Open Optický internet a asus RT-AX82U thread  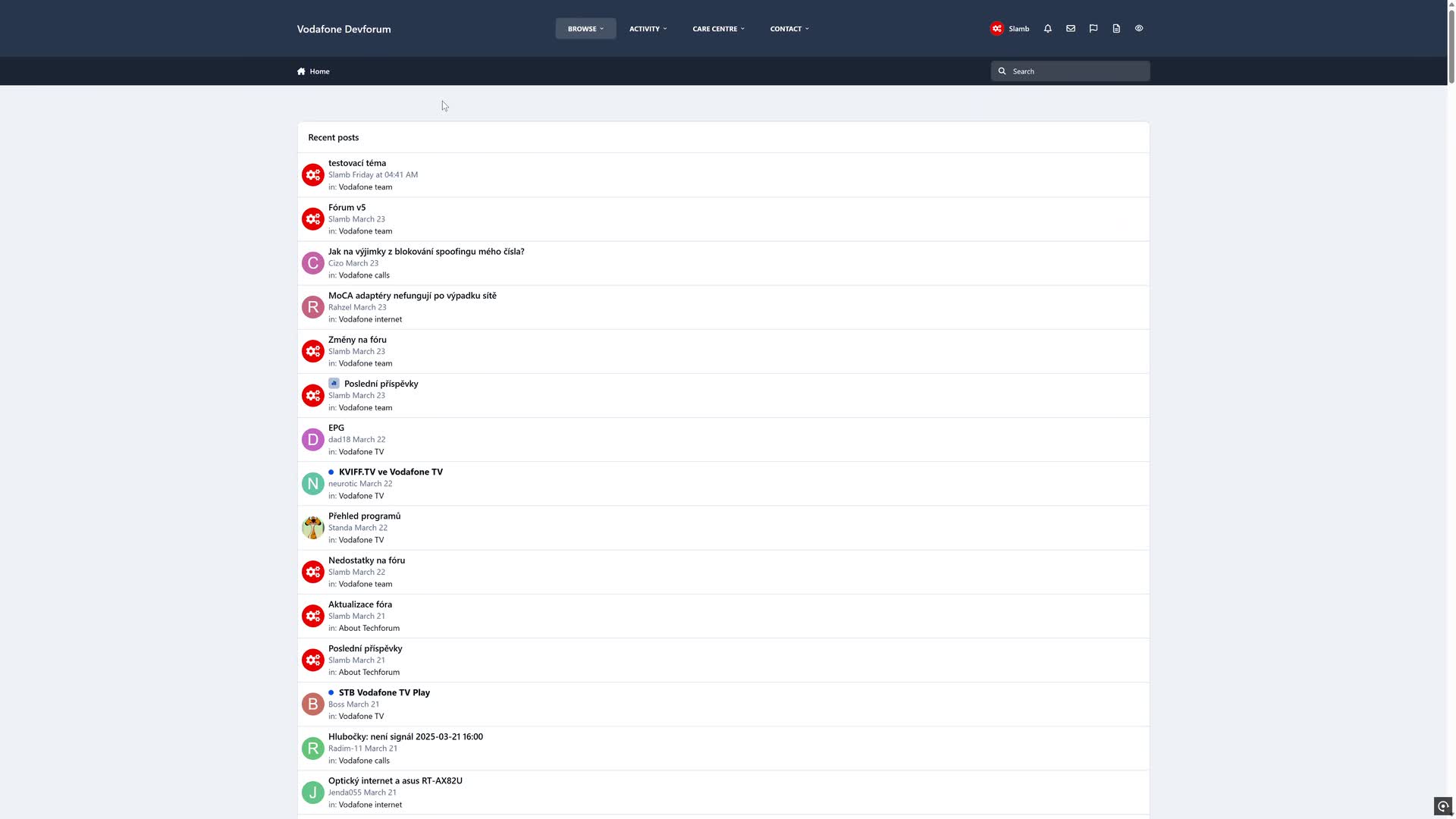[x=395, y=780]
